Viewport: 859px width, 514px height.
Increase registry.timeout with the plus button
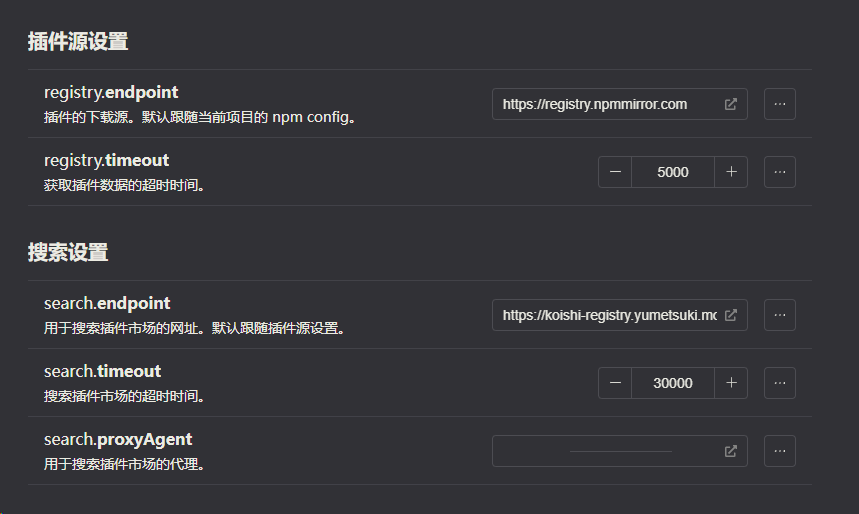[x=731, y=172]
